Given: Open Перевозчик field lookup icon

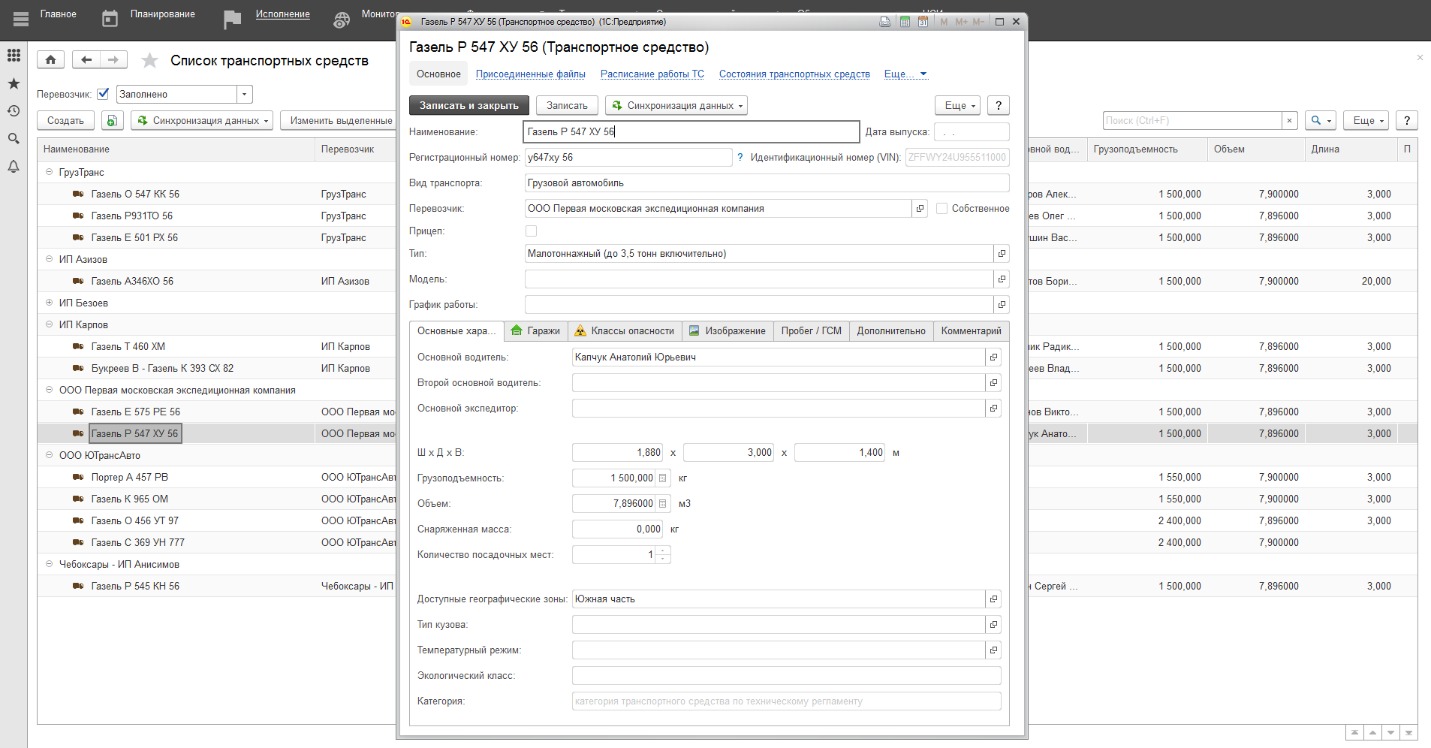Looking at the screenshot, I should click(x=920, y=209).
